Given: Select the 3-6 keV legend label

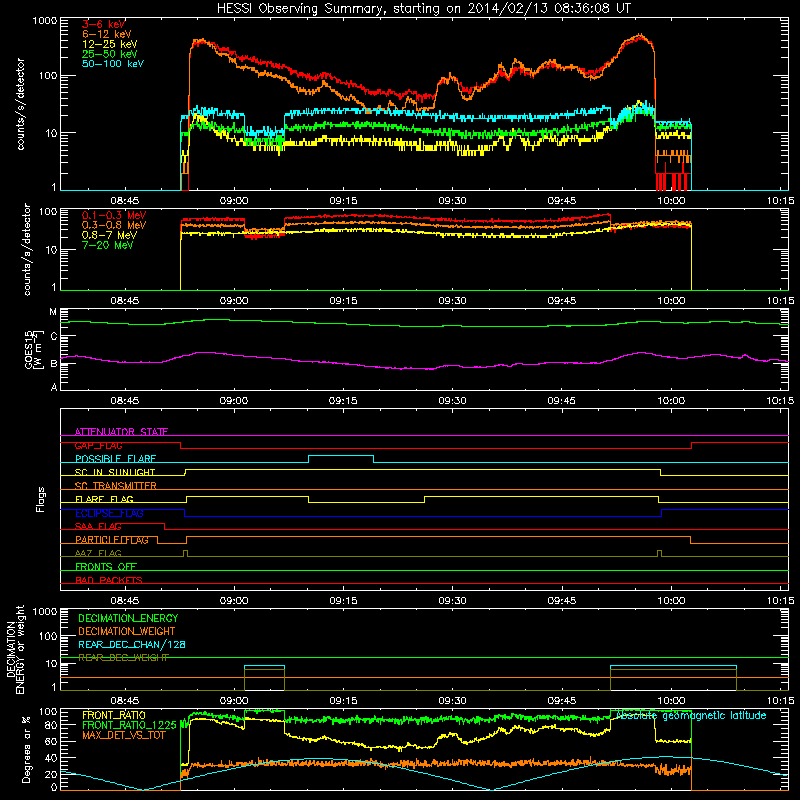Looking at the screenshot, I should coord(104,24).
